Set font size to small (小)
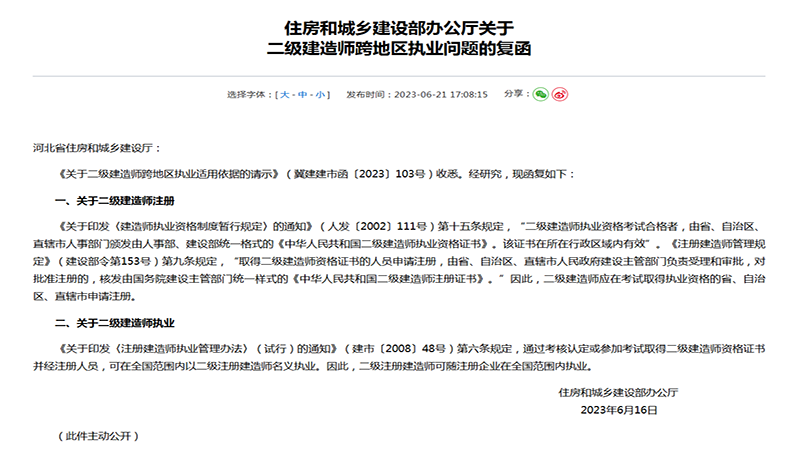The image size is (800, 450). click(x=320, y=94)
